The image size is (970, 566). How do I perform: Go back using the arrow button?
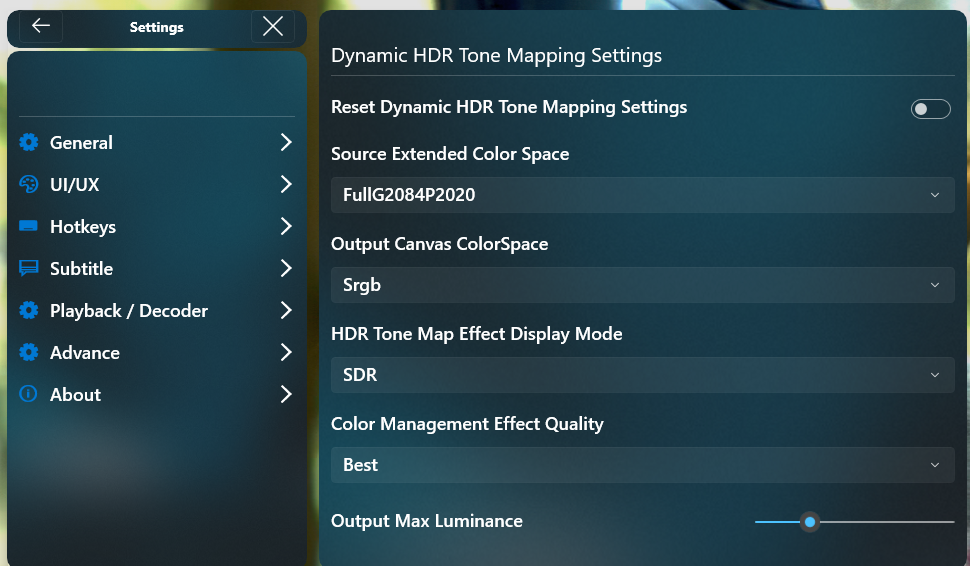pos(41,26)
